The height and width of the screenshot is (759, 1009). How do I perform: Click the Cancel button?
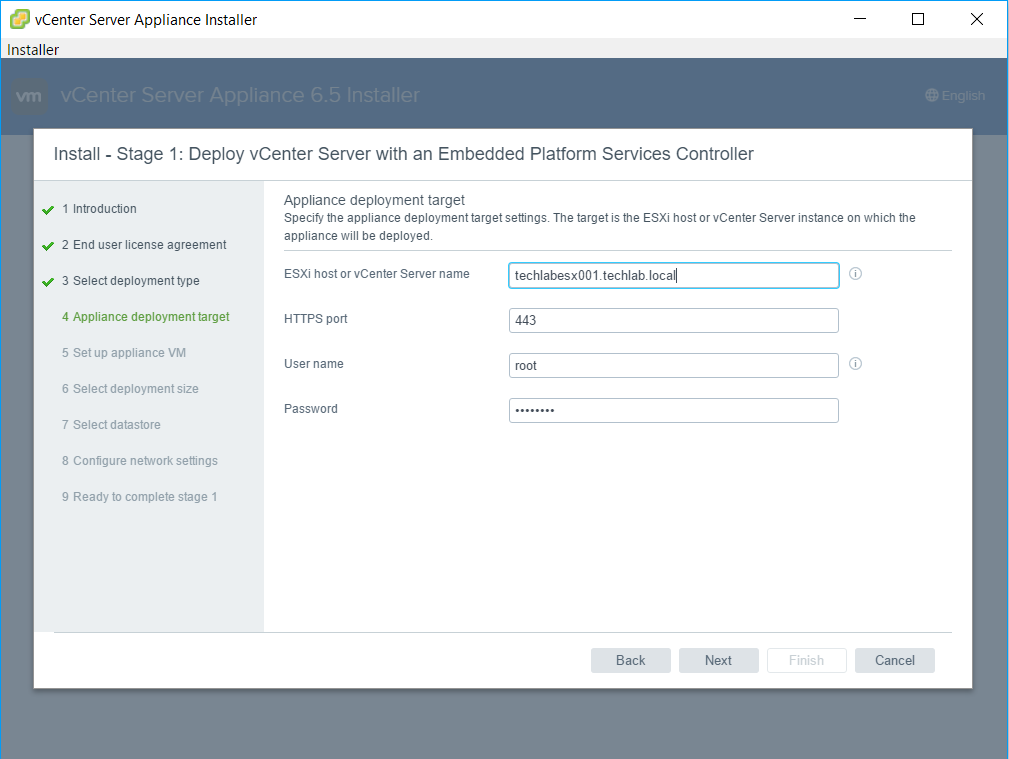894,661
